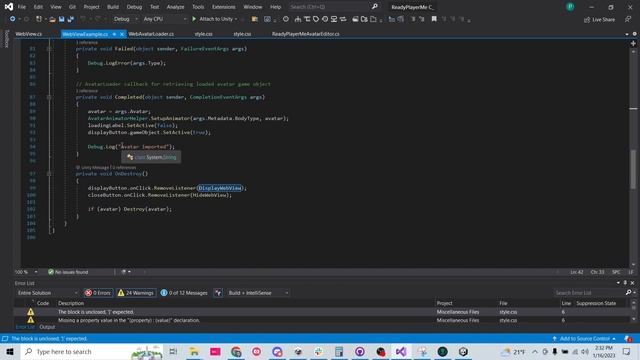Viewport: 640px width, 360px height.
Task: Toggle pin on WebViewExample.cs tab
Action: pos(114,34)
